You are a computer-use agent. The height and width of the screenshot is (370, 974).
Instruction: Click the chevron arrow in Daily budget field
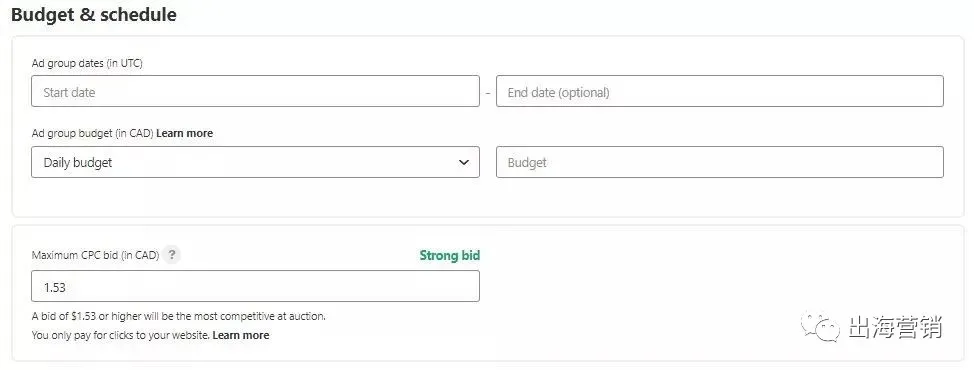click(463, 162)
